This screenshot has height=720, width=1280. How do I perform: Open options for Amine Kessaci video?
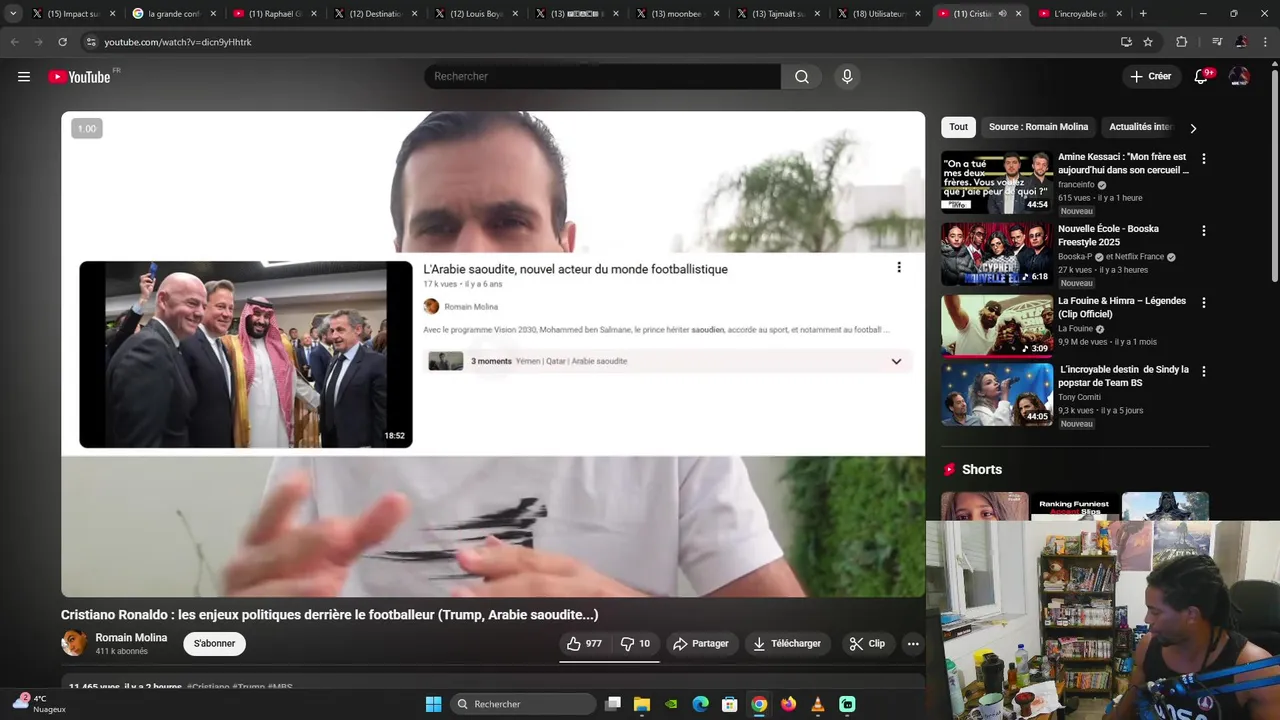[1203, 159]
